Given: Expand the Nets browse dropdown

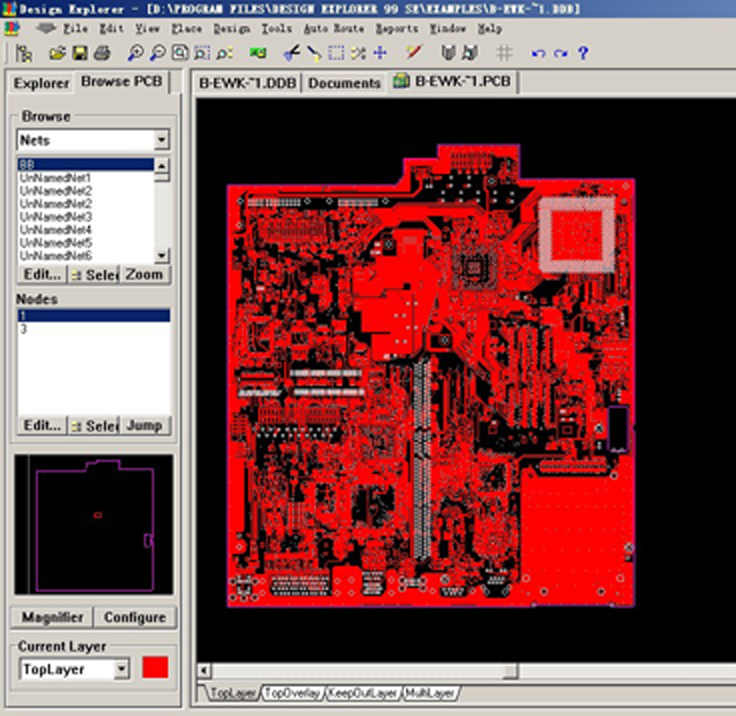Looking at the screenshot, I should click(x=161, y=140).
